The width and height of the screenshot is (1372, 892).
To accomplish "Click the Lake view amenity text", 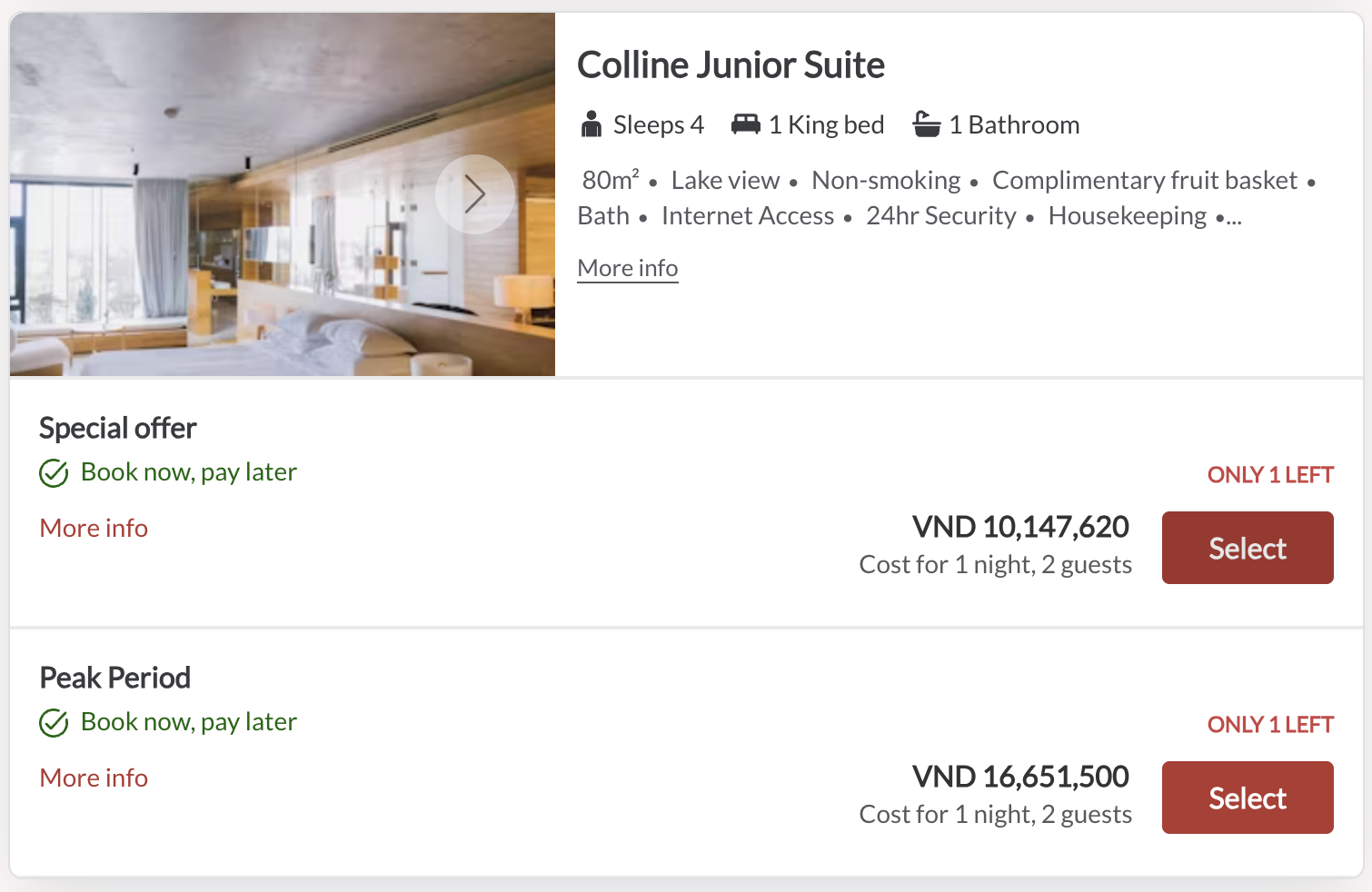I will [x=724, y=180].
